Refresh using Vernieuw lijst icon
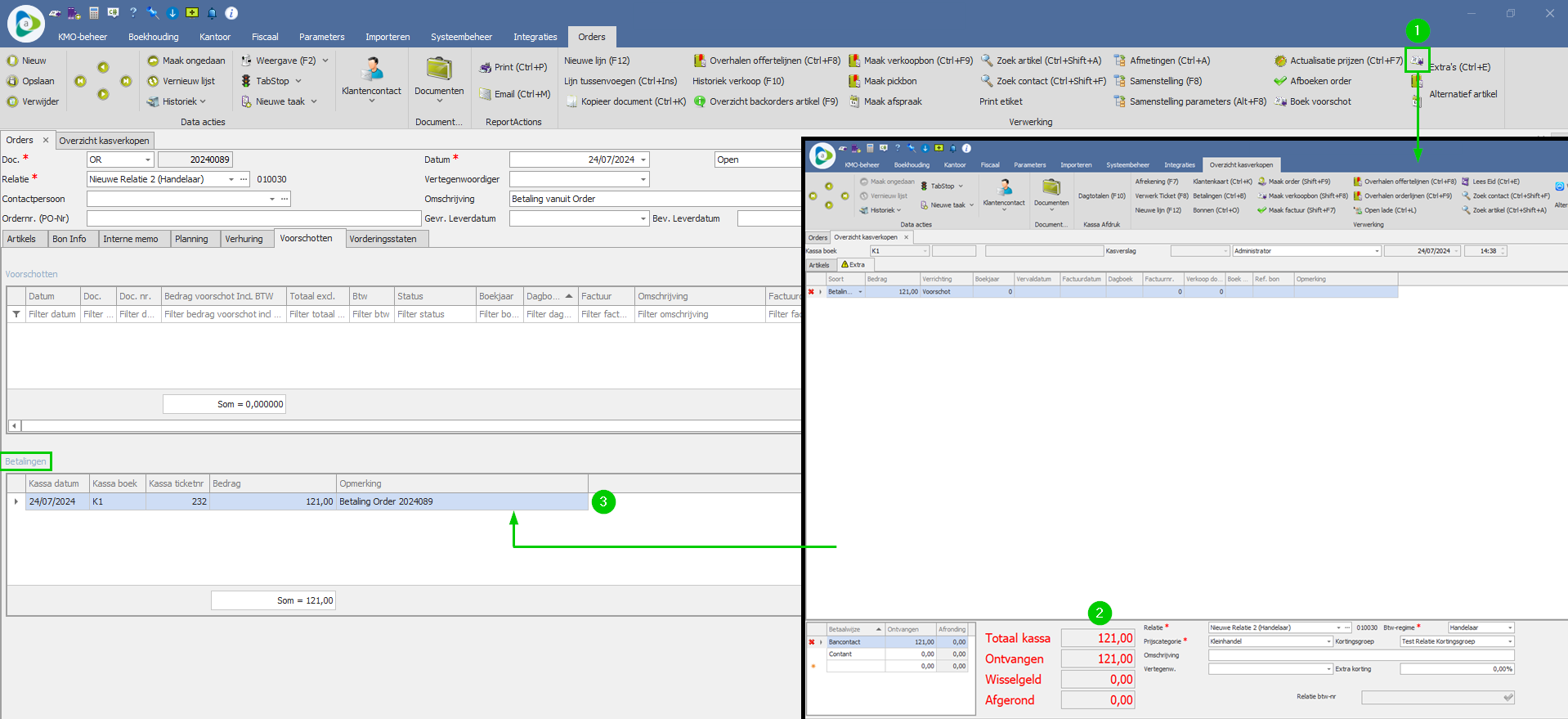This screenshot has width=1568, height=719. (153, 81)
